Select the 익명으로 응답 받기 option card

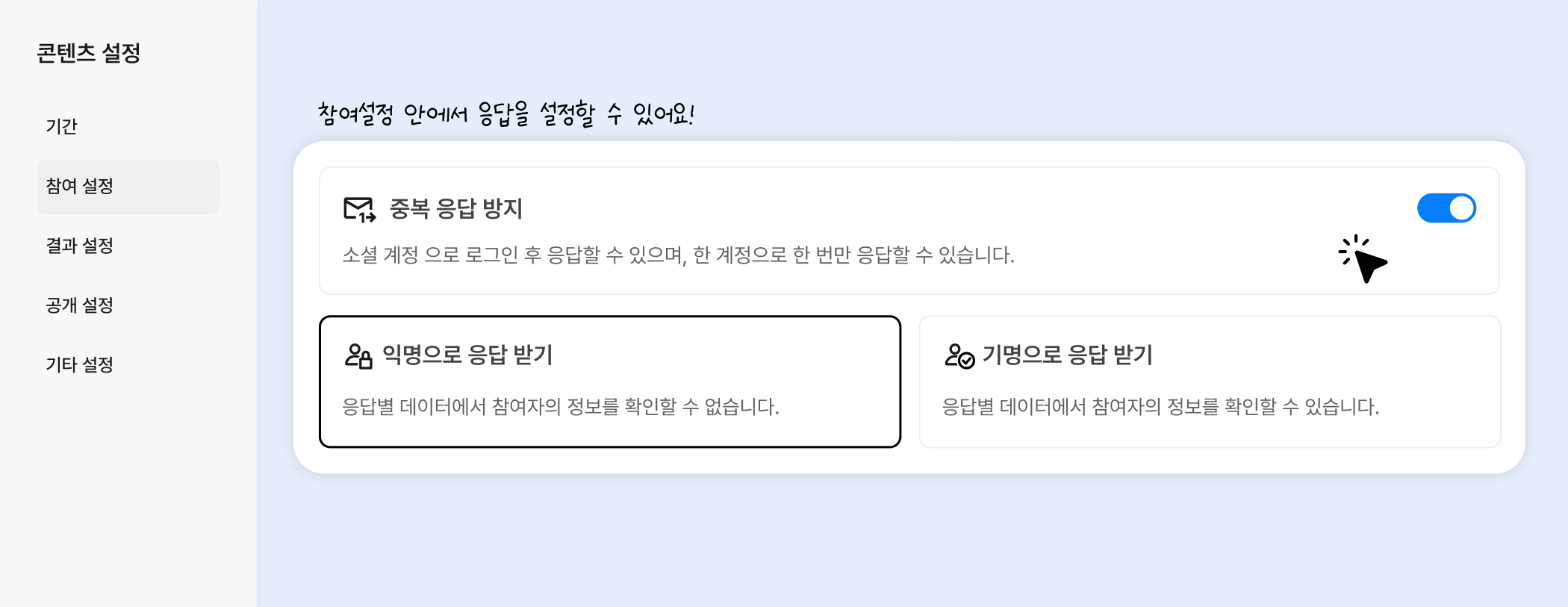609,382
